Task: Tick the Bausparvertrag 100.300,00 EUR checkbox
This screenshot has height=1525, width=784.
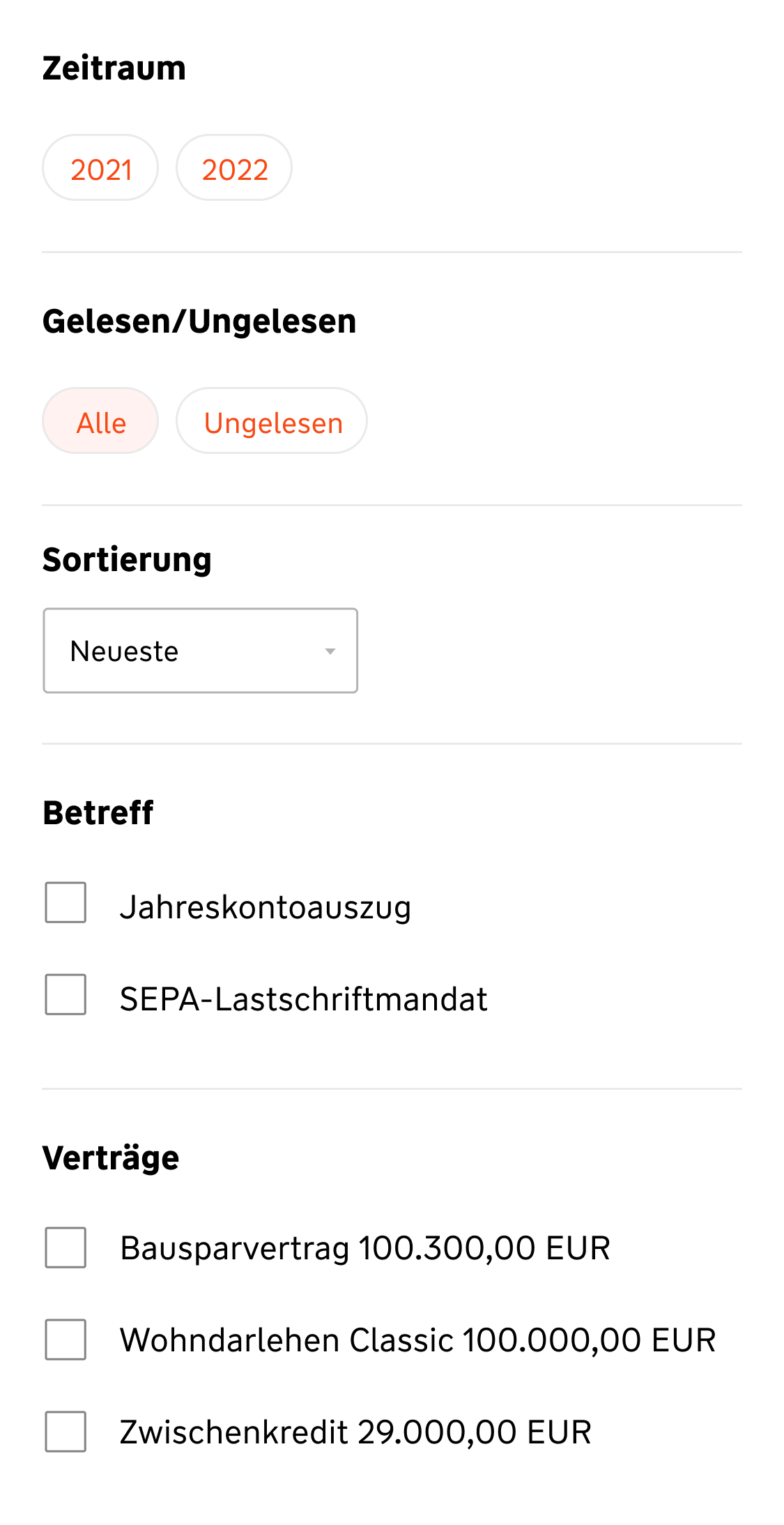Action: click(66, 1247)
